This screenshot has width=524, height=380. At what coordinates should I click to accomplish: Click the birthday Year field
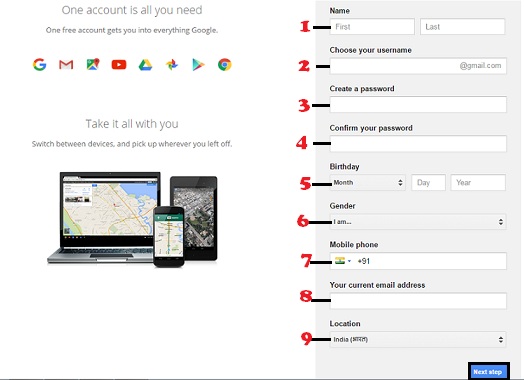point(478,182)
